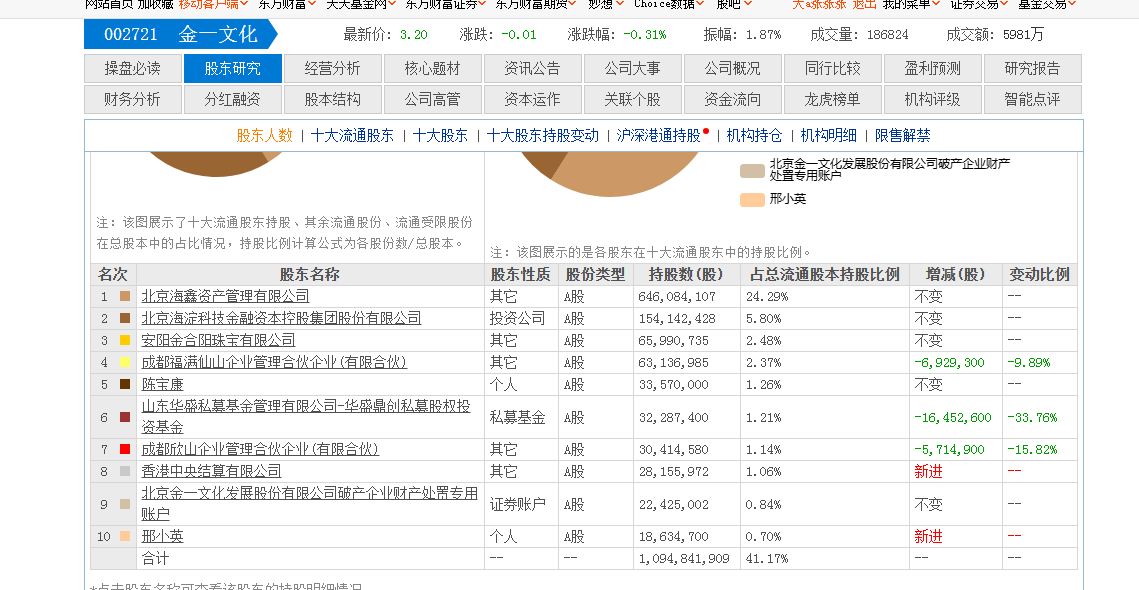
Task: Expand the 证券交易 dropdown
Action: tap(979, 4)
